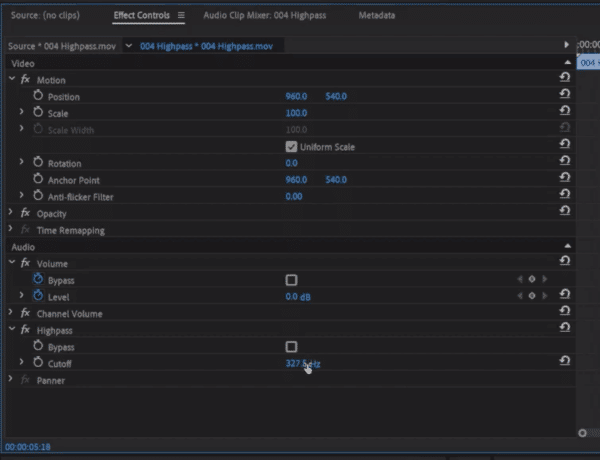
Task: Reset the Highpass effect
Action: 565,328
